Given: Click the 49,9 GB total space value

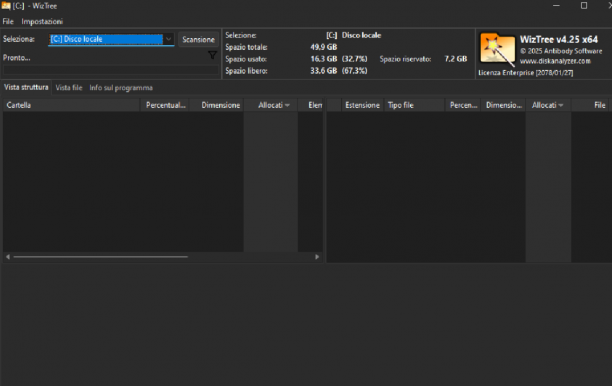Looking at the screenshot, I should pyautogui.click(x=324, y=47).
